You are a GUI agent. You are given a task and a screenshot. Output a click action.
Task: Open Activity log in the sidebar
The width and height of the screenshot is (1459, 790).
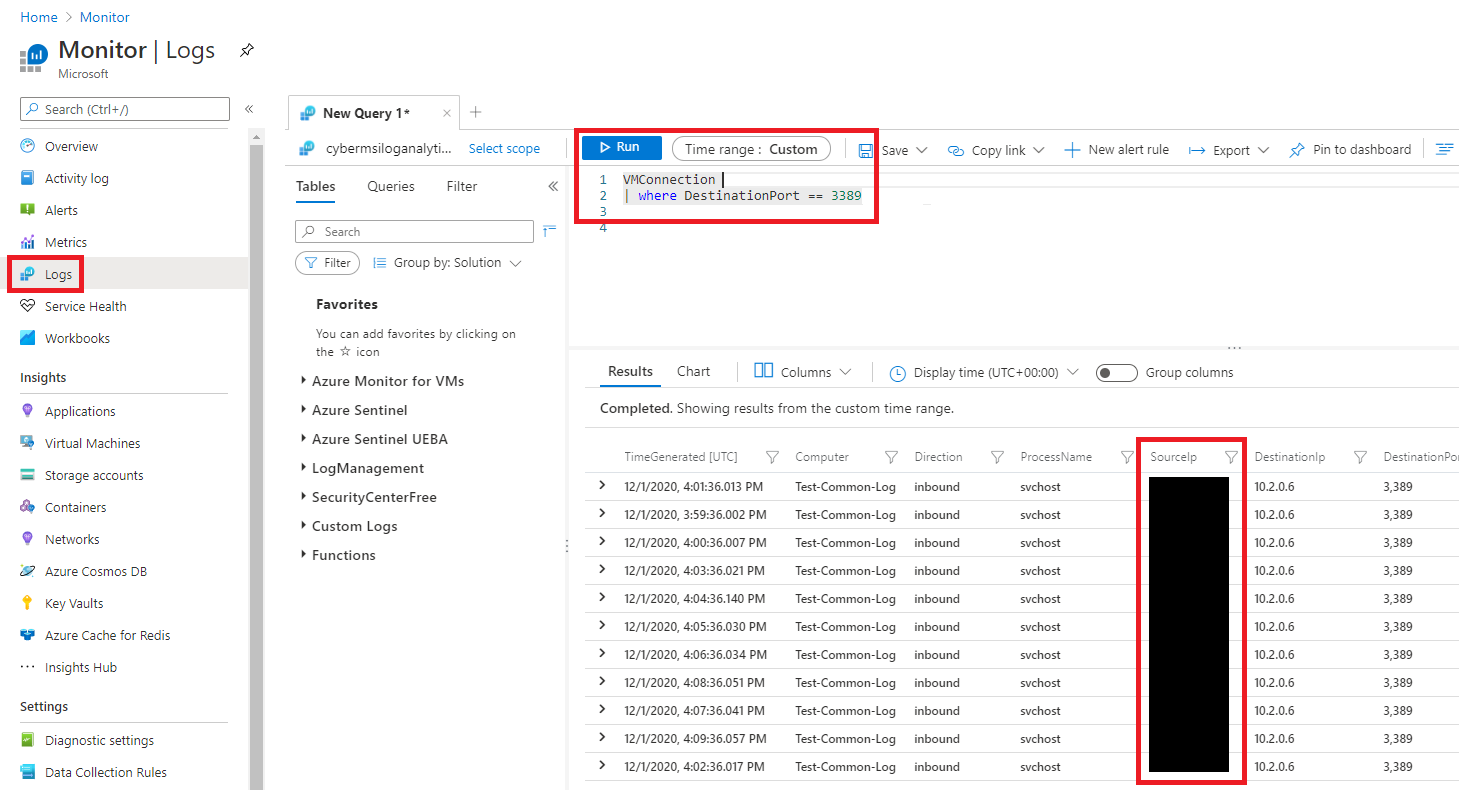(x=77, y=178)
